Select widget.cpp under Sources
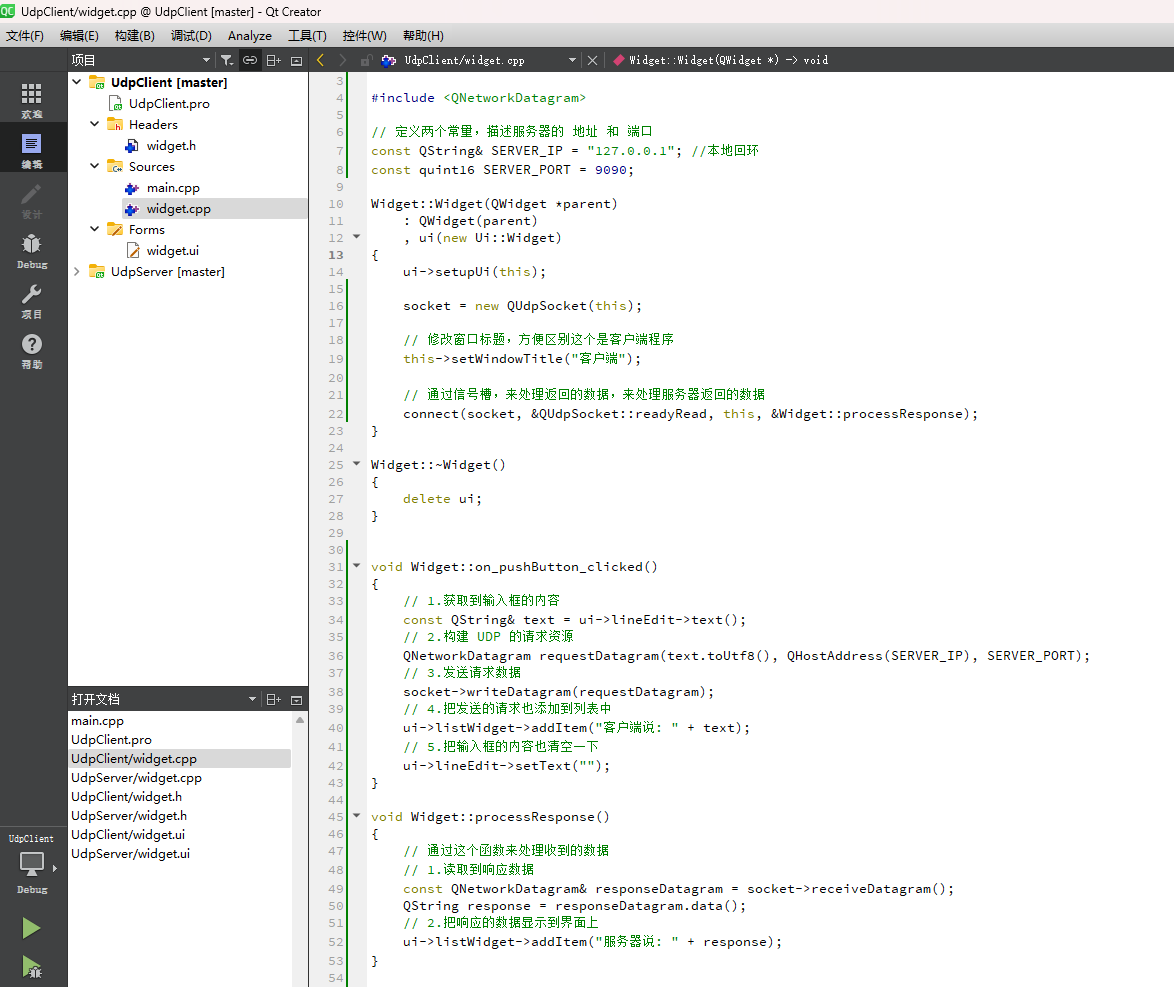Screen dimensions: 1174x987 [x=178, y=208]
